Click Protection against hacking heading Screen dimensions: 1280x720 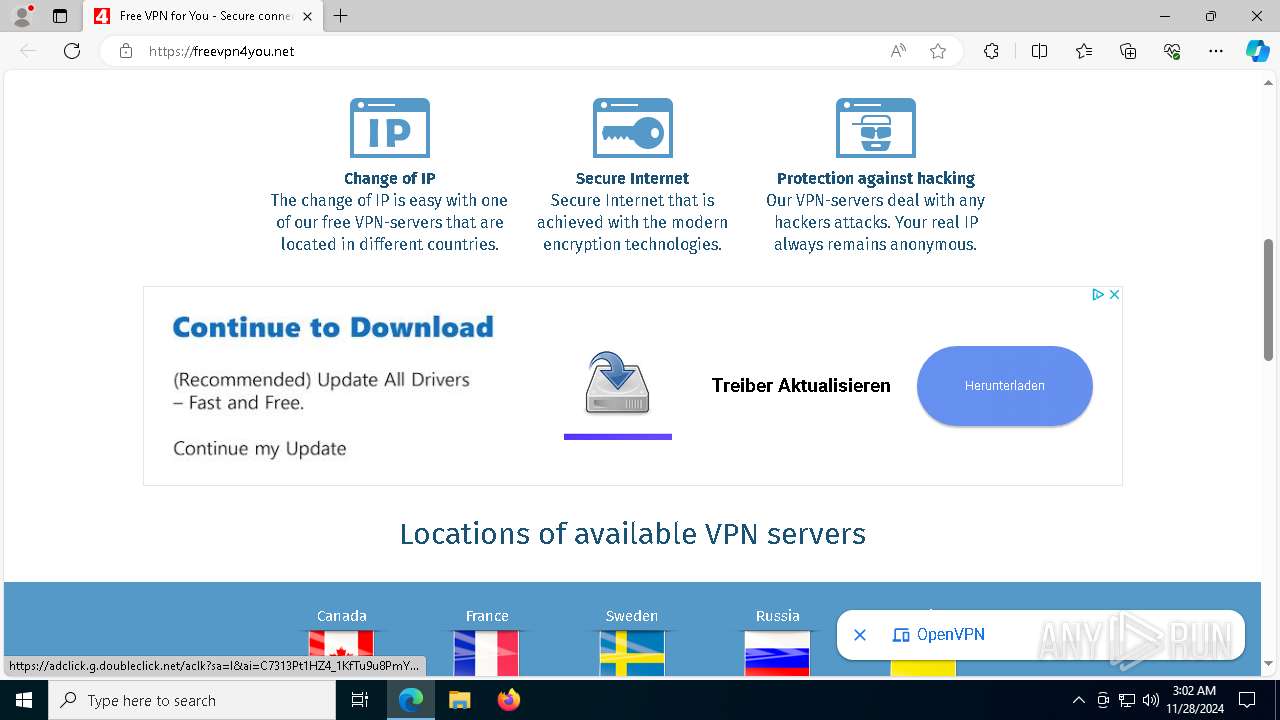(x=876, y=178)
